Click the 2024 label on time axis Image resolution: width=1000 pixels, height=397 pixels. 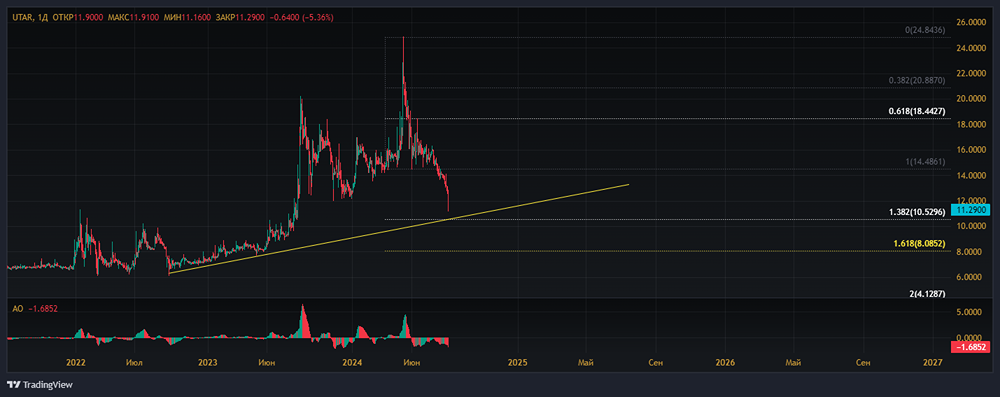pos(351,363)
